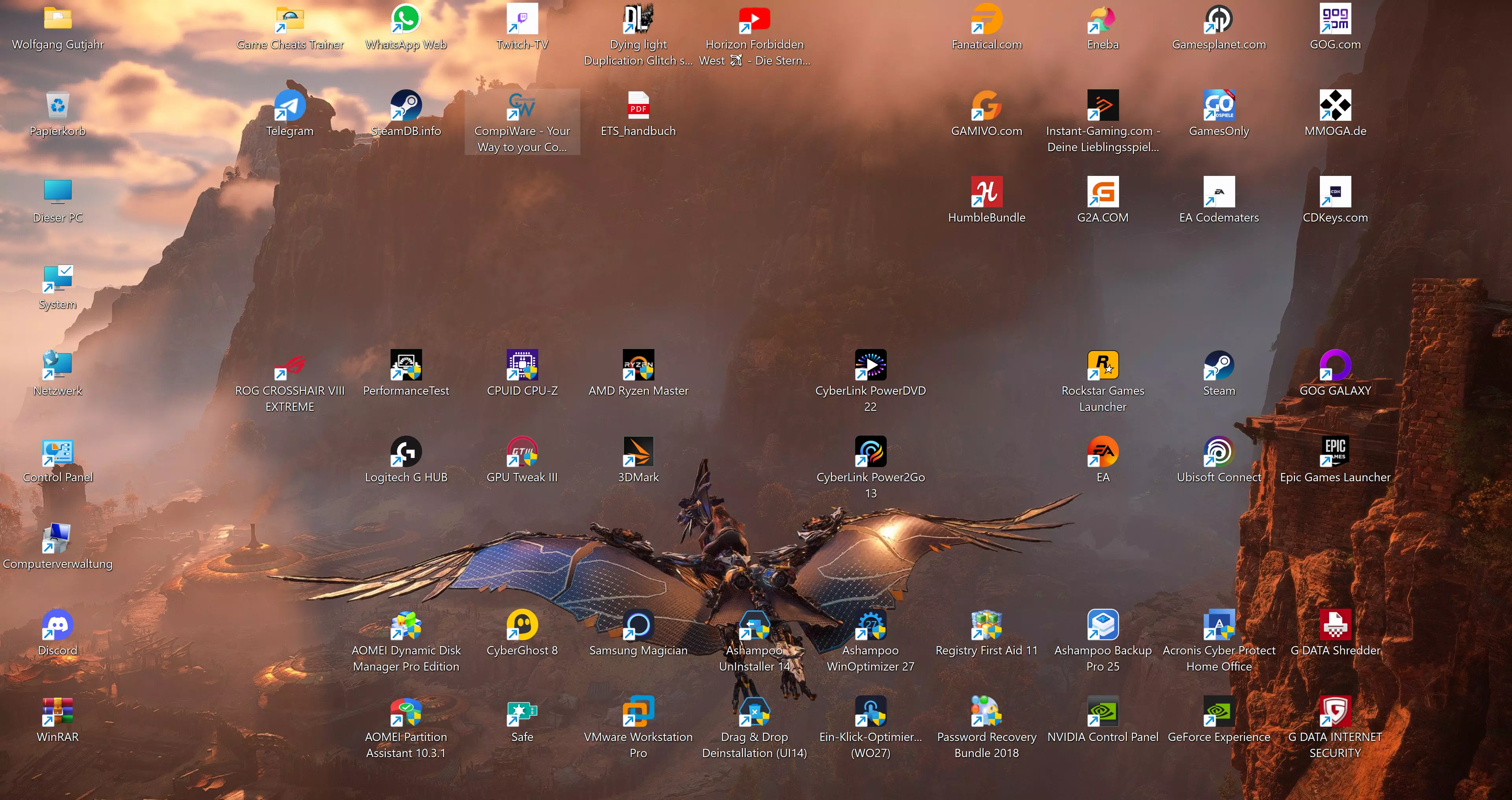1512x800 pixels.
Task: Select the Ubisoft Connect icon
Action: point(1219,452)
